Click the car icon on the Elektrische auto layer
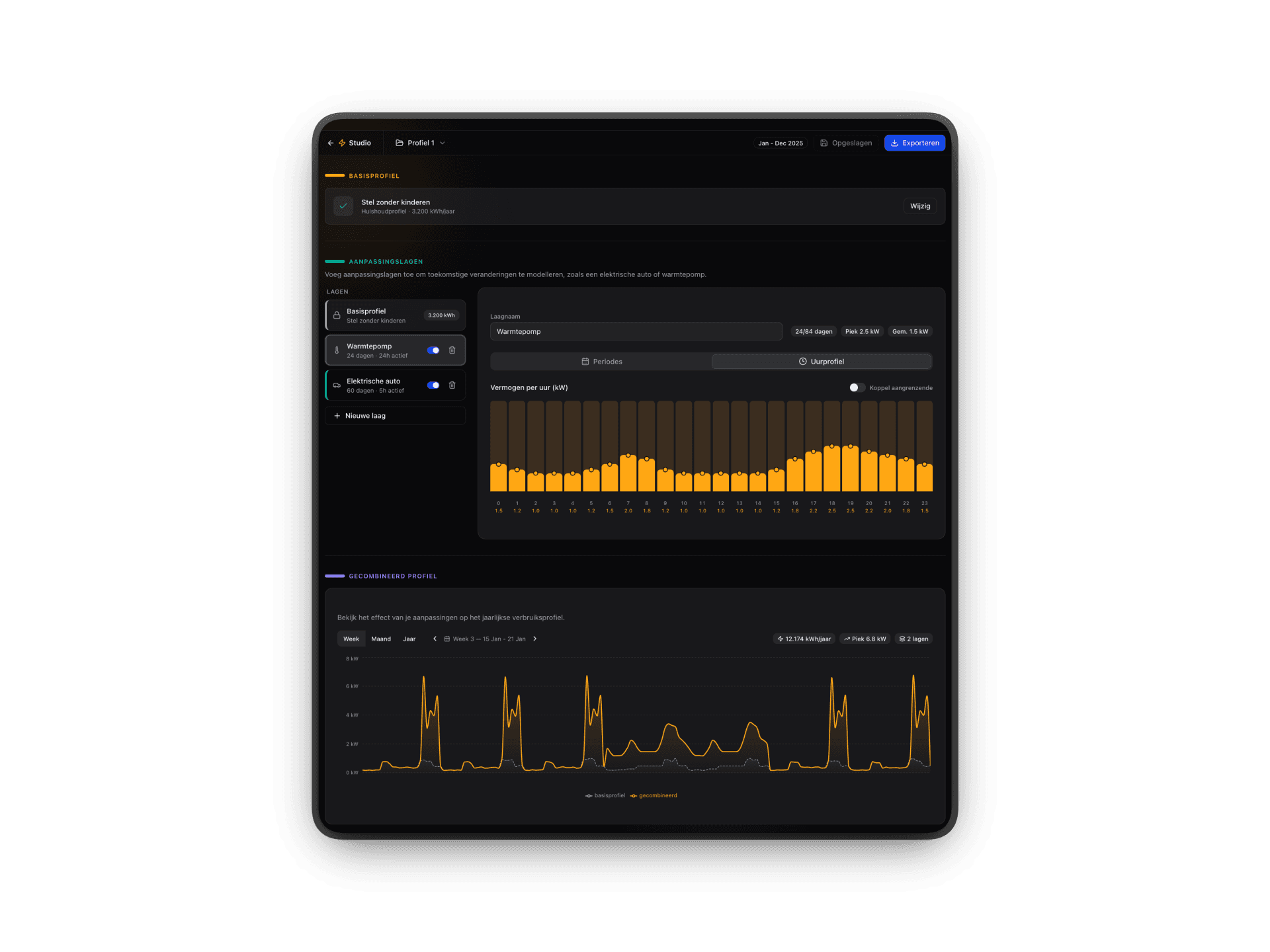The height and width of the screenshot is (952, 1270). [337, 385]
